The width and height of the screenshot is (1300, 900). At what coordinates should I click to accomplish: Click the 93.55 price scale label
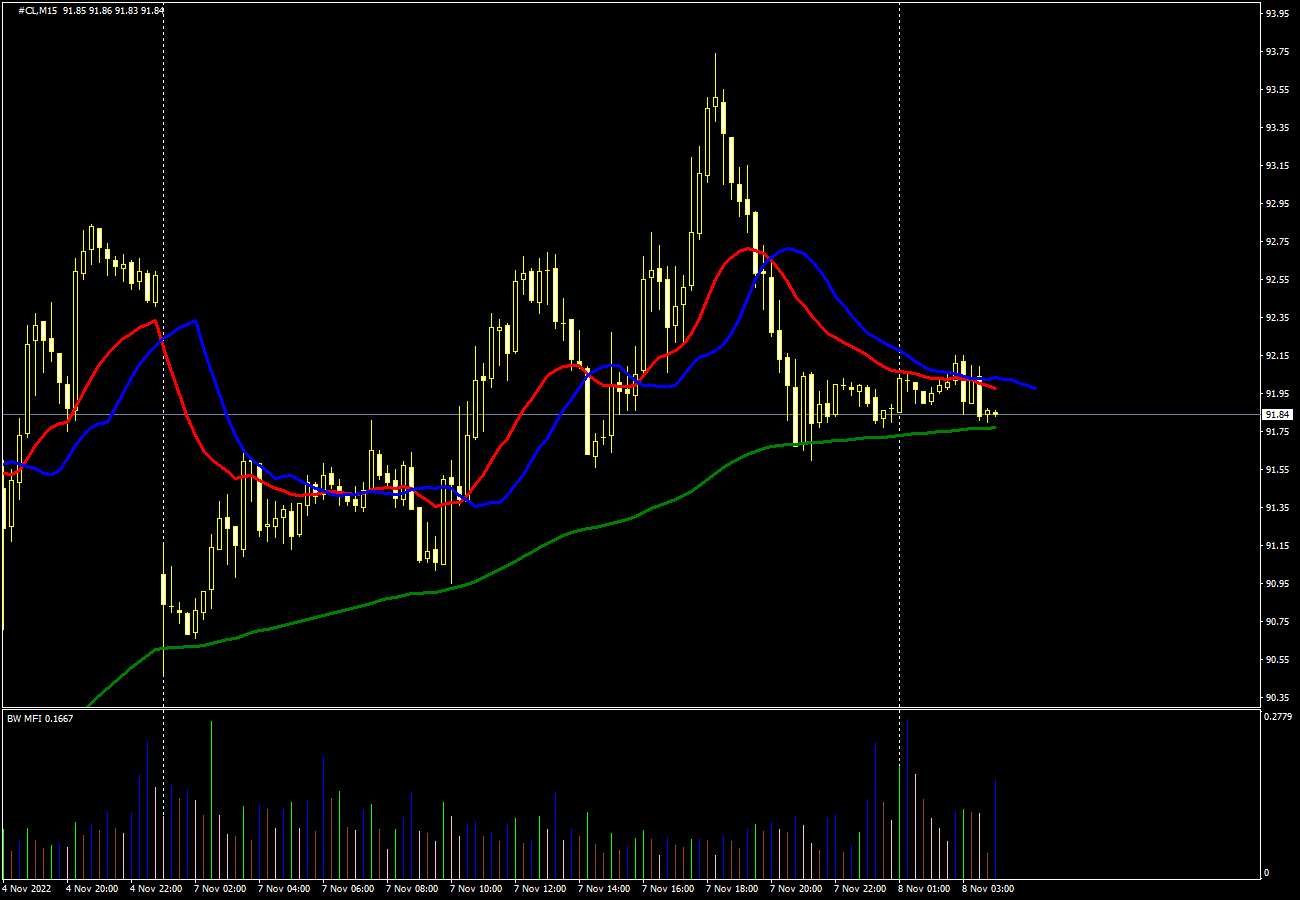pyautogui.click(x=1277, y=90)
